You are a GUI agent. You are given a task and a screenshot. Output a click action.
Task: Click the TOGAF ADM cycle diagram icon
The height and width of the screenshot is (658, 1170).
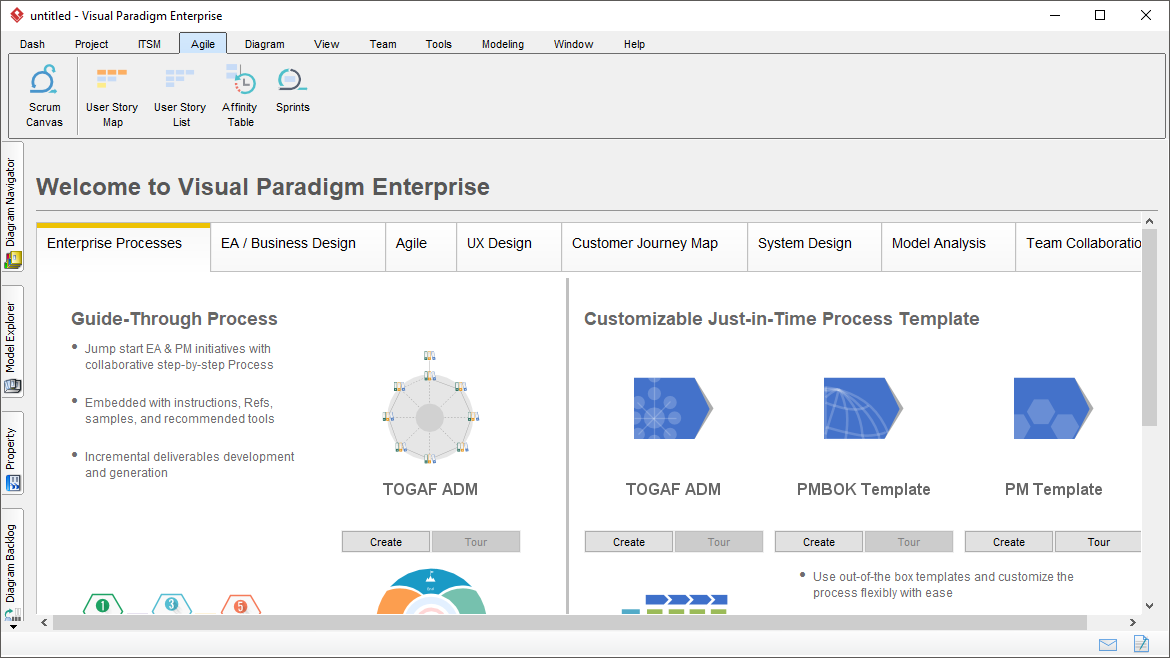430,407
